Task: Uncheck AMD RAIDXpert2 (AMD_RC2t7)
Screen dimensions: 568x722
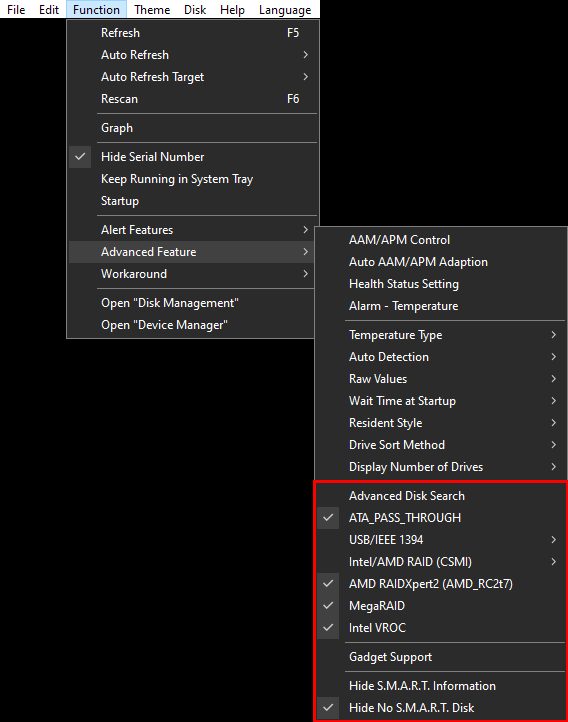Action: click(x=441, y=584)
